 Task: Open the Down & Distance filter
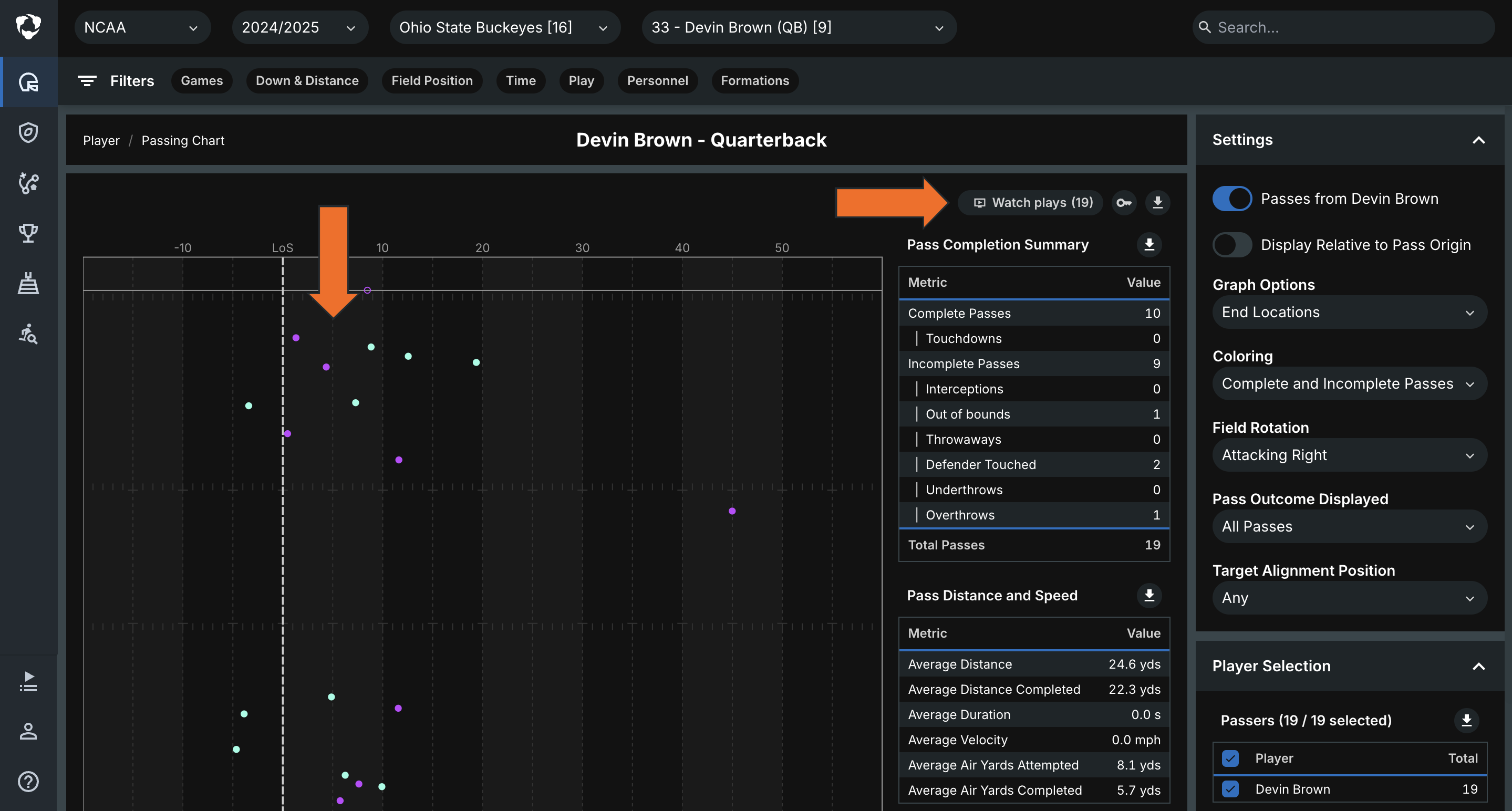click(x=307, y=81)
